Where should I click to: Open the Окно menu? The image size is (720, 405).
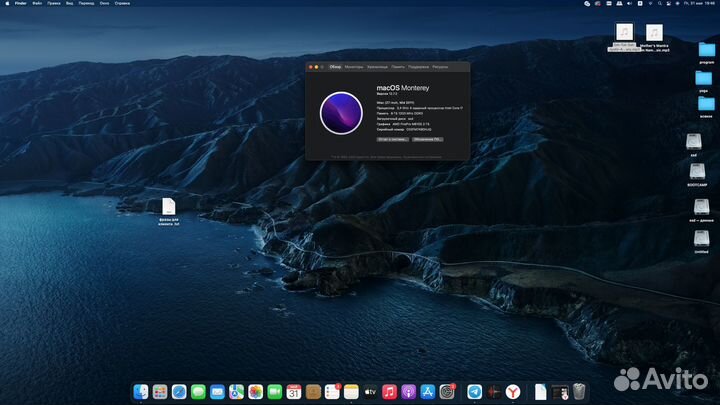coord(104,3)
